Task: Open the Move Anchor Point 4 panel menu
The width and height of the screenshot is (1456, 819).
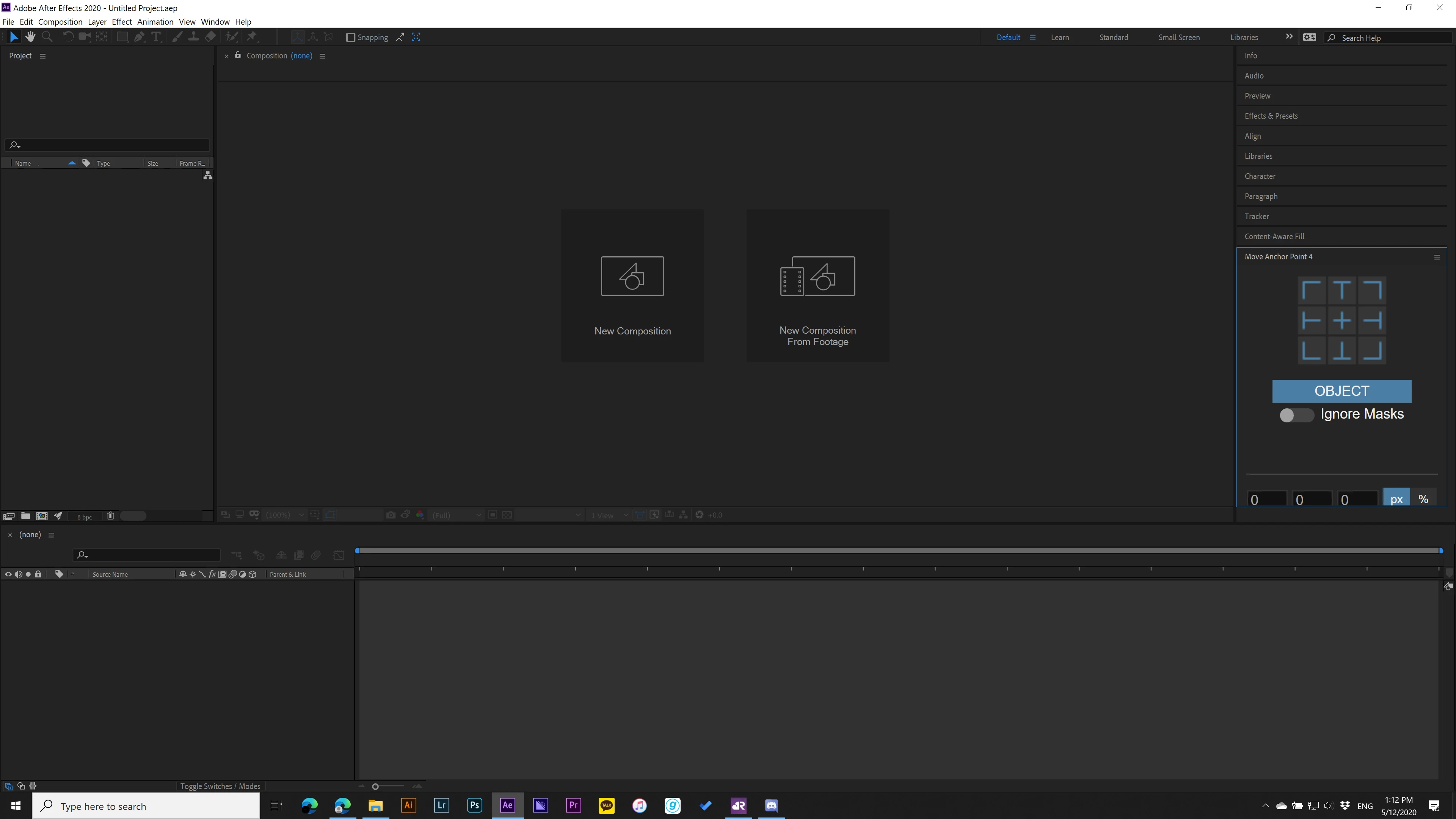Action: [x=1437, y=257]
